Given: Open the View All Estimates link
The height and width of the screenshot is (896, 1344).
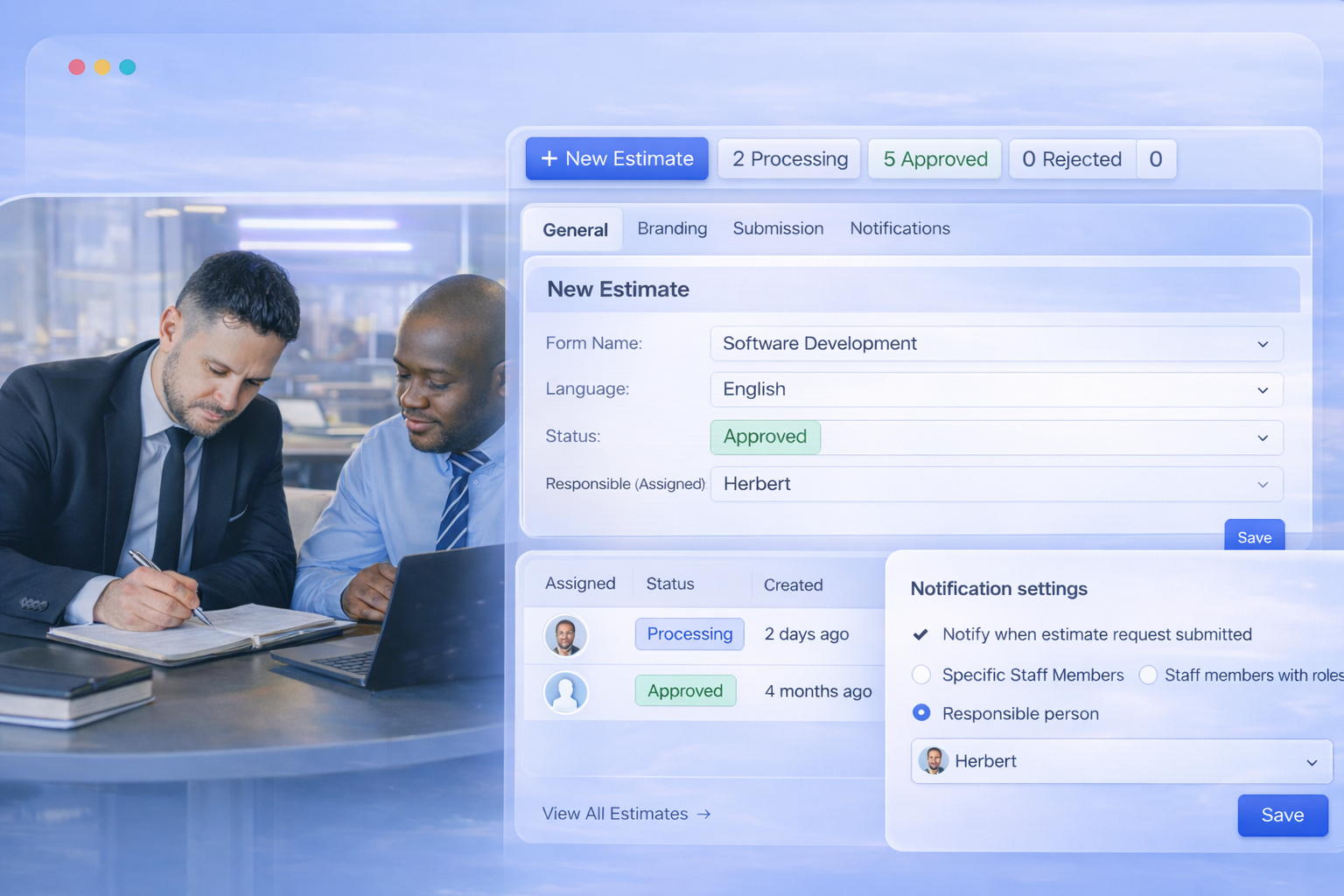Looking at the screenshot, I should click(626, 814).
